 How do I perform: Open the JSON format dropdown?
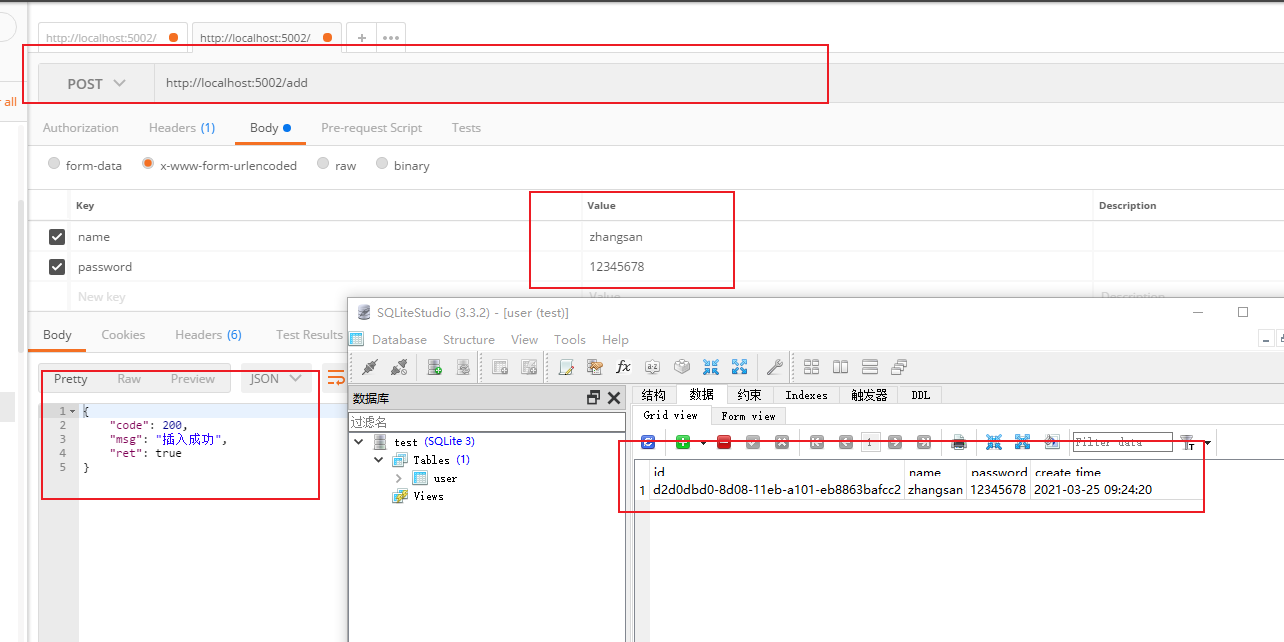click(x=275, y=379)
